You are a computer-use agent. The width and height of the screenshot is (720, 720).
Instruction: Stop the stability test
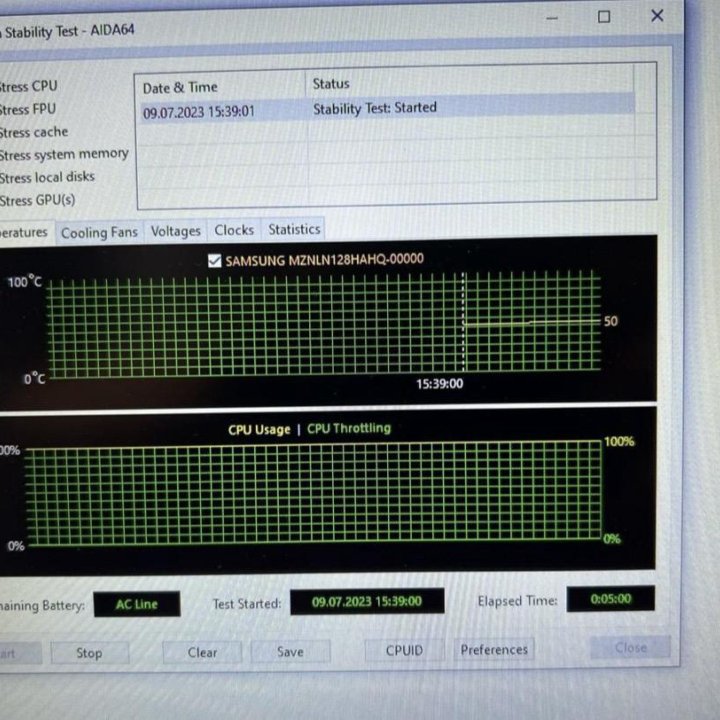pyautogui.click(x=90, y=652)
